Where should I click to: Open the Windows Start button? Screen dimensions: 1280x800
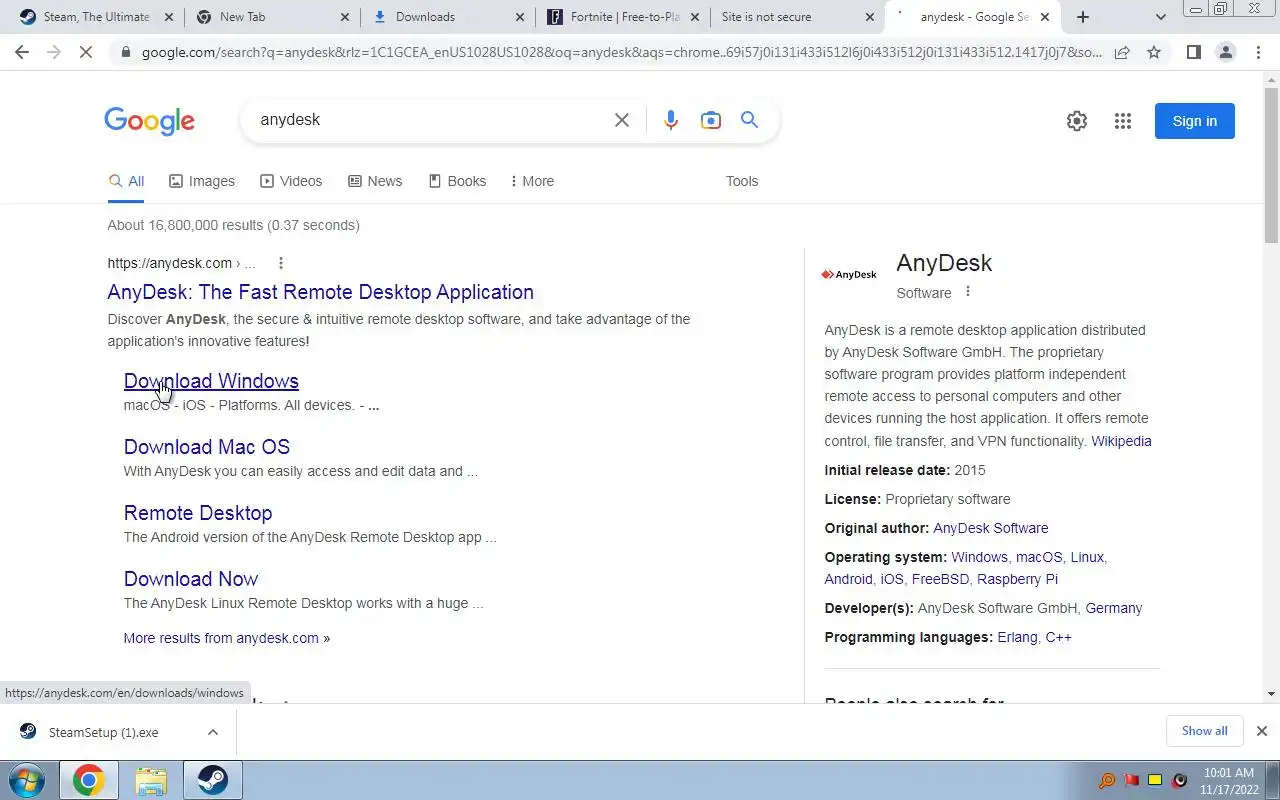[x=27, y=780]
